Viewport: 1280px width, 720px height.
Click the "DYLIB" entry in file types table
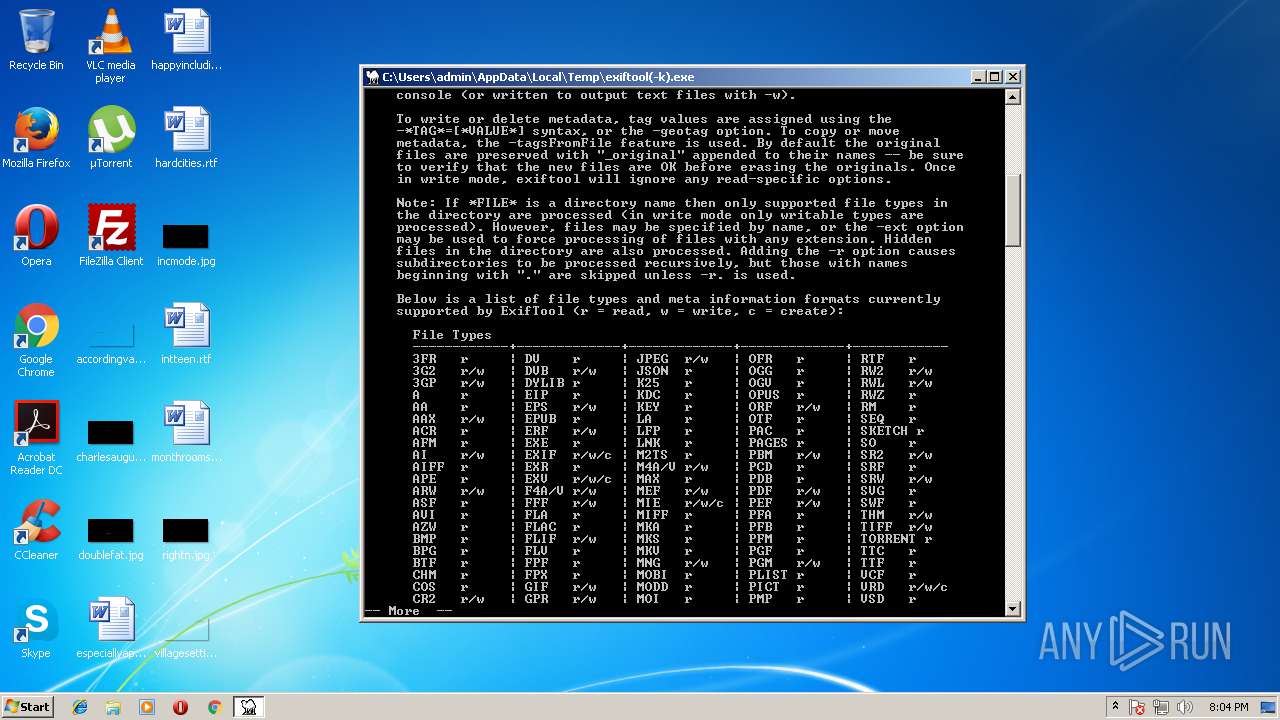[544, 383]
